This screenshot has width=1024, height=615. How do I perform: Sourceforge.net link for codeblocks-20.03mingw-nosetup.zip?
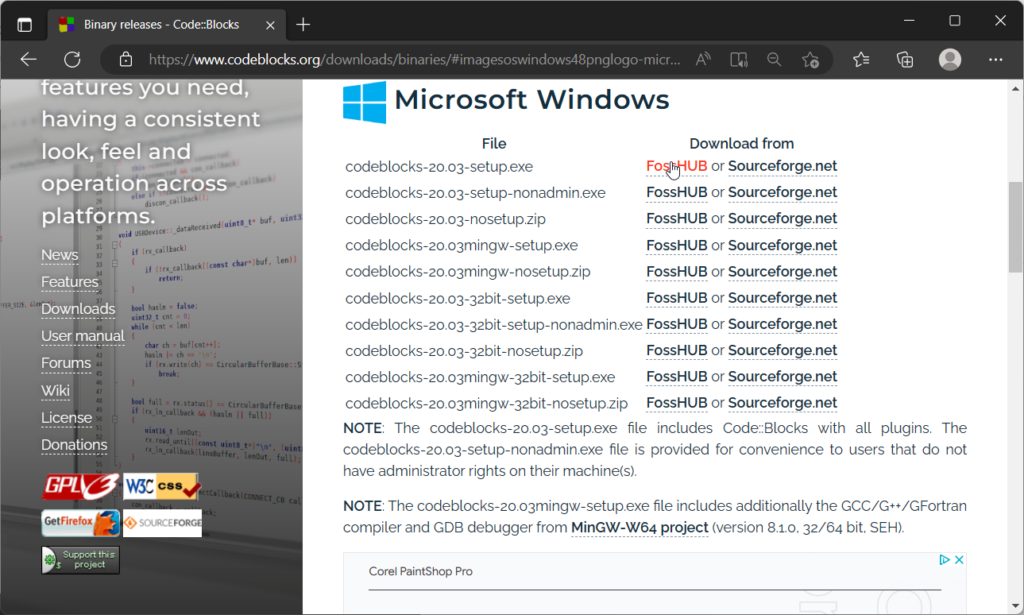[x=782, y=272]
